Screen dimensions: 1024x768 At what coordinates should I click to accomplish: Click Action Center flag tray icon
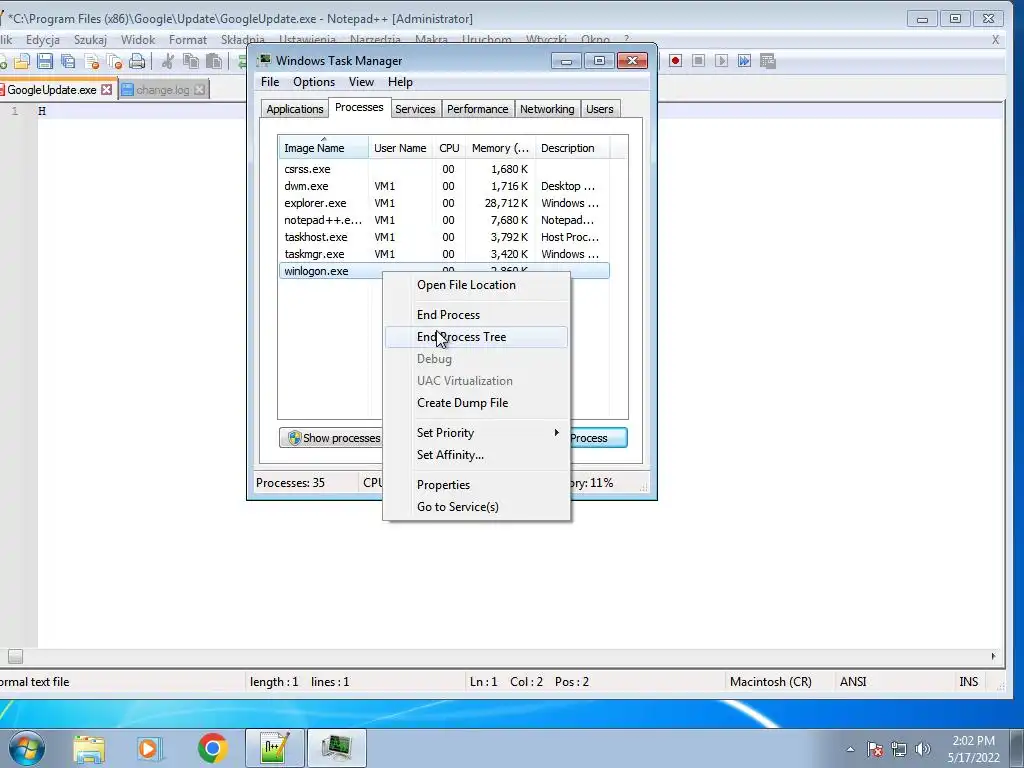[x=875, y=749]
